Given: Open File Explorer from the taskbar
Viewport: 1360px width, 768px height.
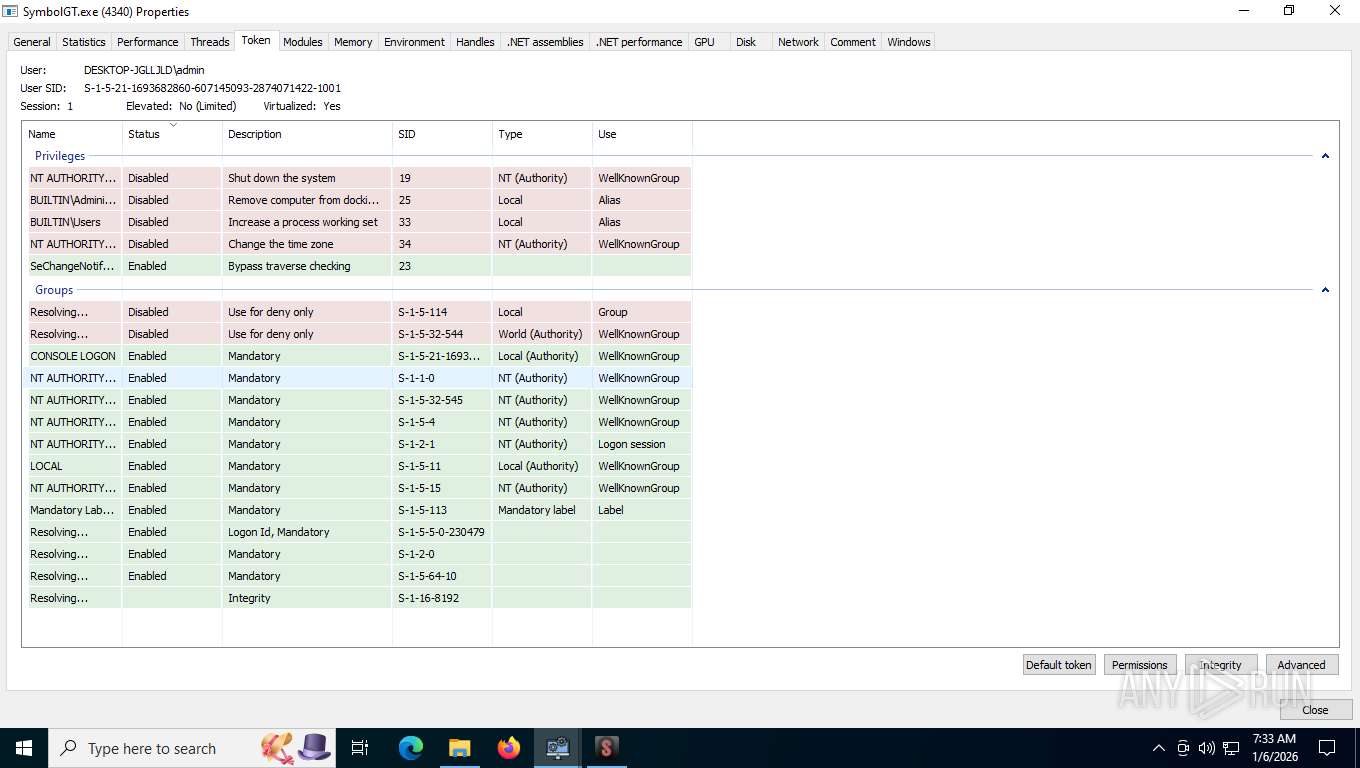Looking at the screenshot, I should 459,748.
